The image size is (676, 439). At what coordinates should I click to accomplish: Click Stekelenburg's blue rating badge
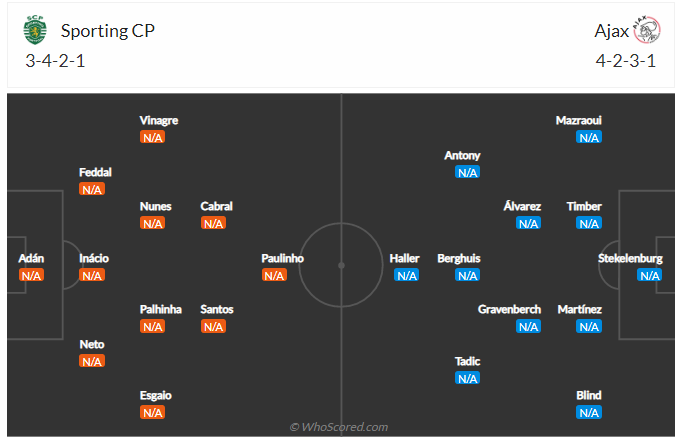click(x=650, y=275)
